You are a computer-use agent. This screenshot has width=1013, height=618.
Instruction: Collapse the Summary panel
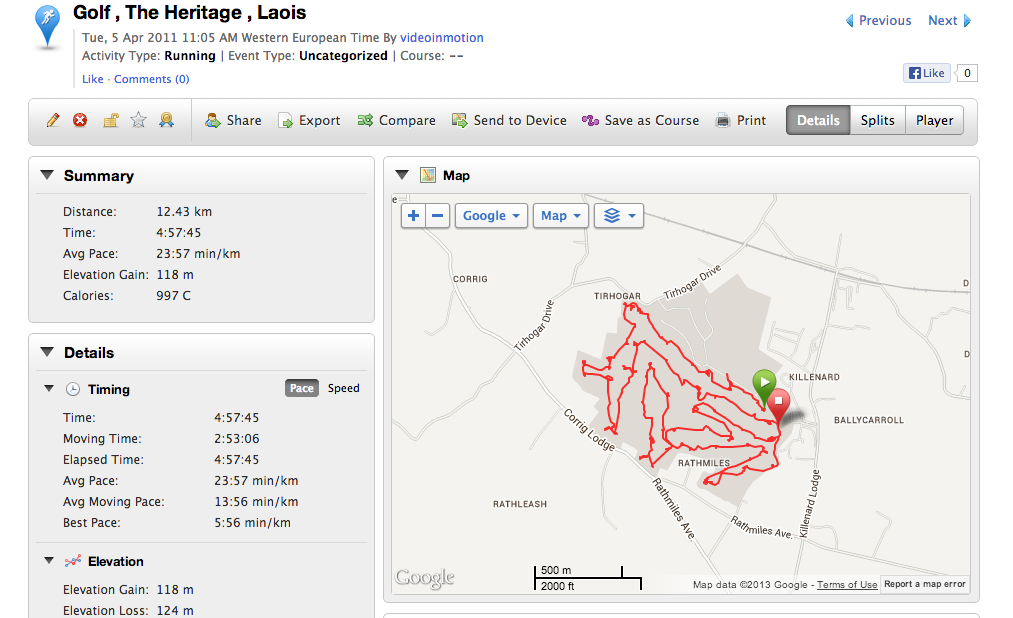47,175
